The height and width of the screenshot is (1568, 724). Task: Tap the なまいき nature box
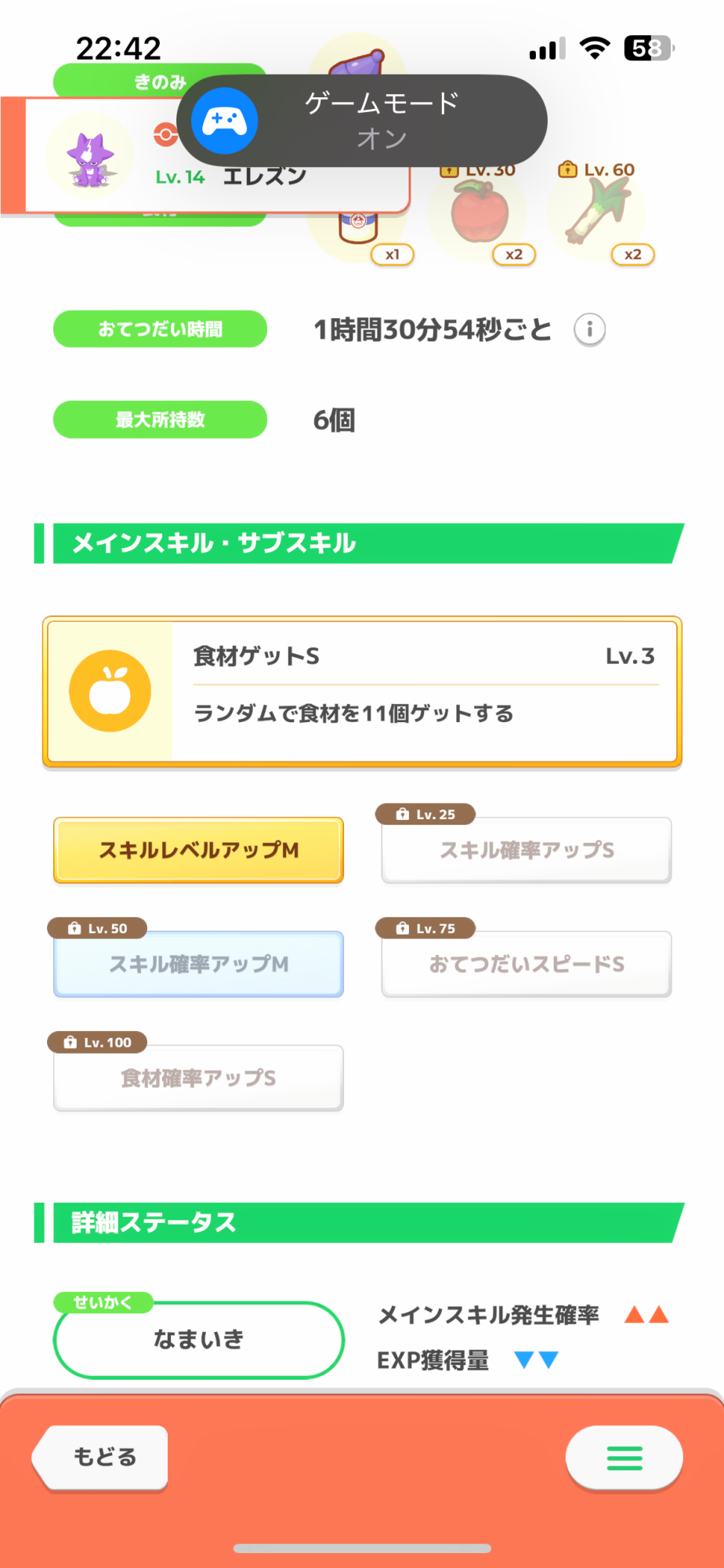(x=198, y=1339)
